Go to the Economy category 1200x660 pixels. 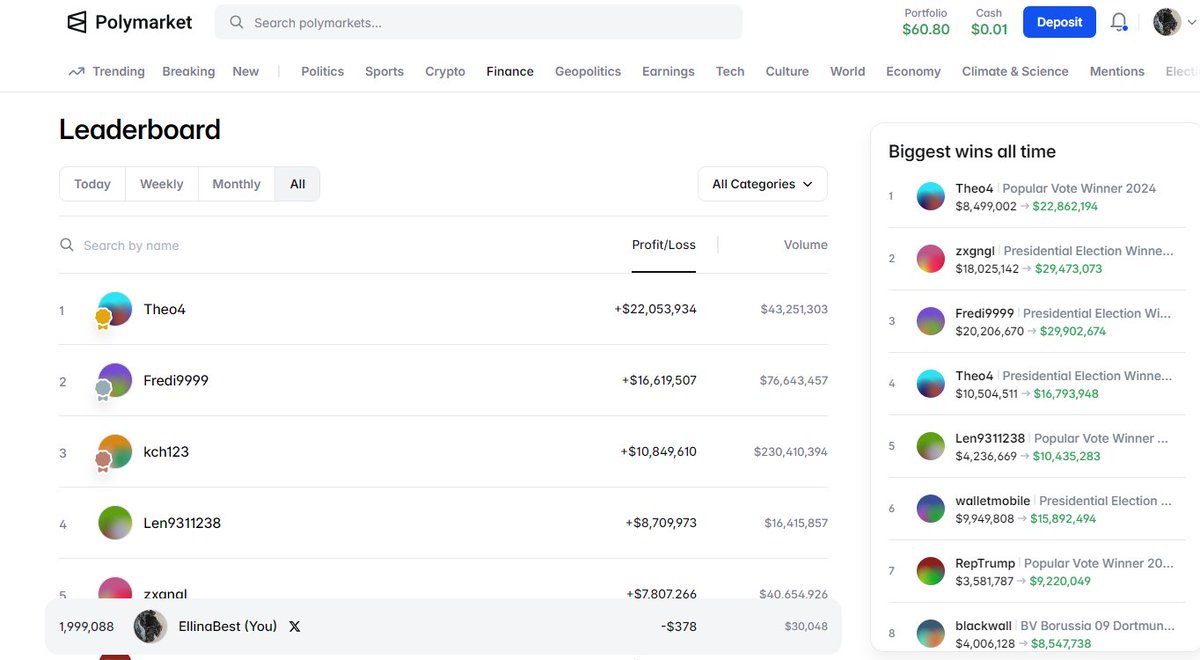coord(913,71)
